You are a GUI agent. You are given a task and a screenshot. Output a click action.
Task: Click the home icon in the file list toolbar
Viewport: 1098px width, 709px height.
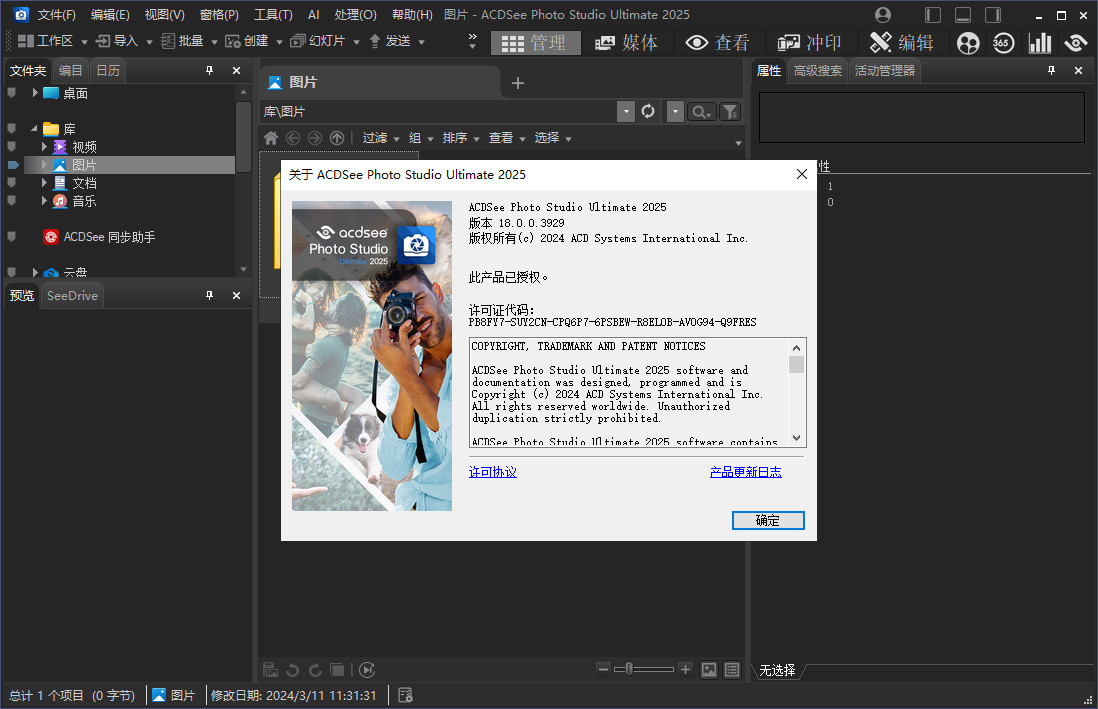[271, 138]
